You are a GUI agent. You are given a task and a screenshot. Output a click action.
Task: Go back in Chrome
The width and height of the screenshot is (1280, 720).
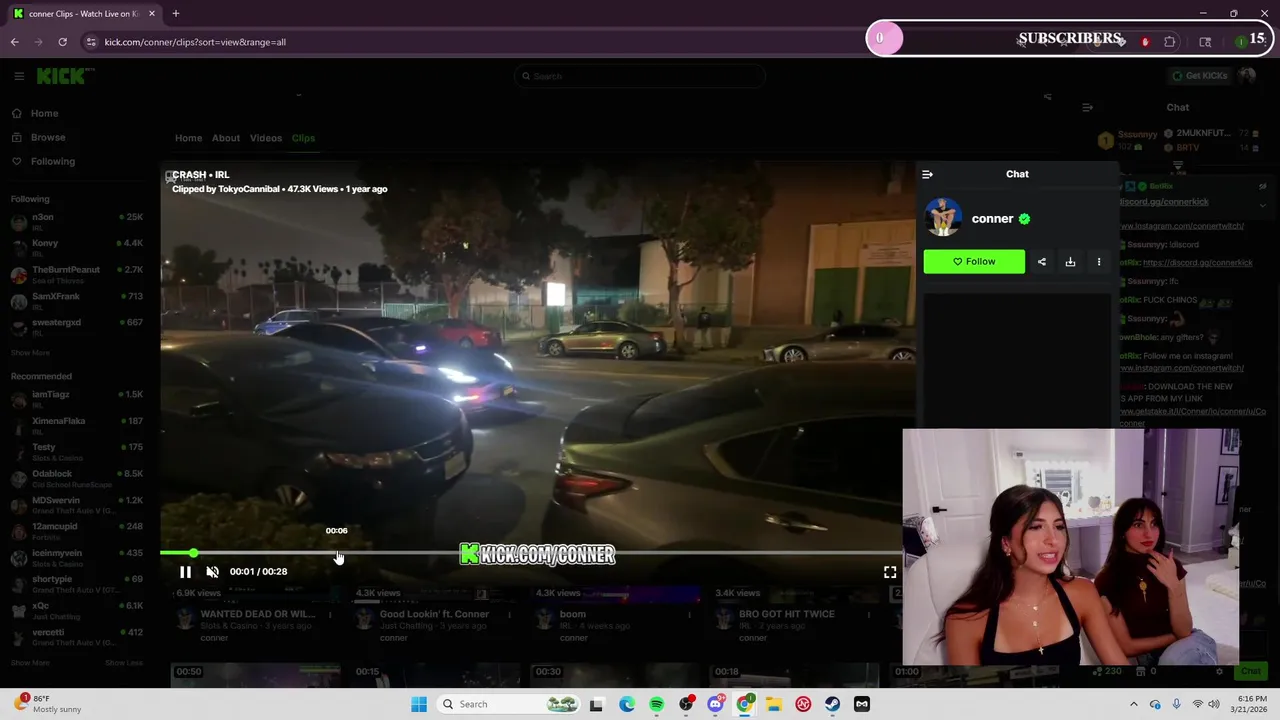tap(15, 42)
